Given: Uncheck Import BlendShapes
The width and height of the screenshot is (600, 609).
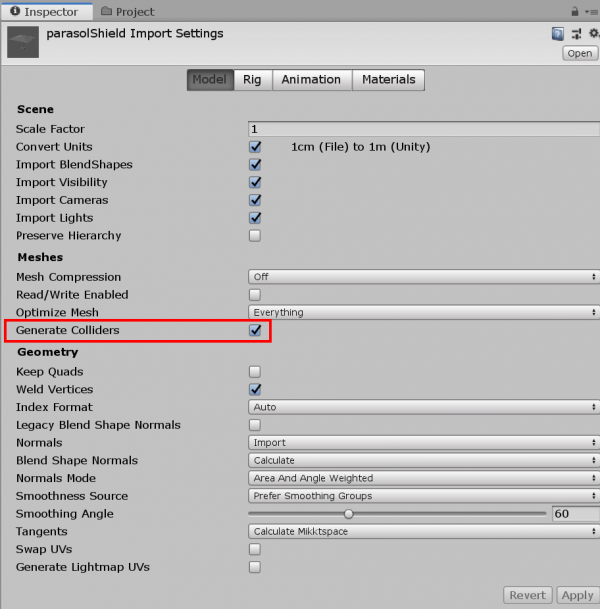Looking at the screenshot, I should (x=255, y=165).
